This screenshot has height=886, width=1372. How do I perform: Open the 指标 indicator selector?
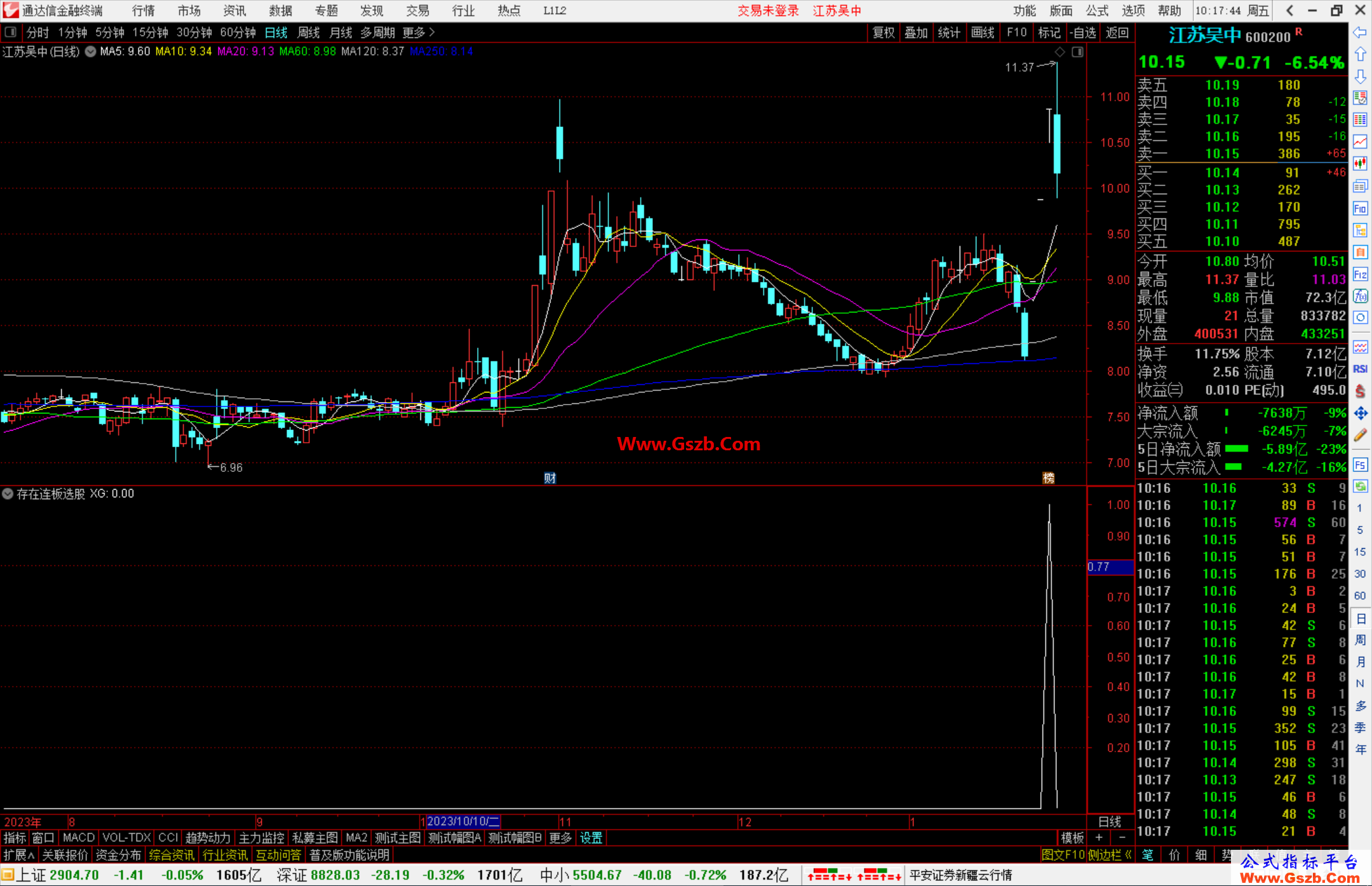tap(15, 838)
